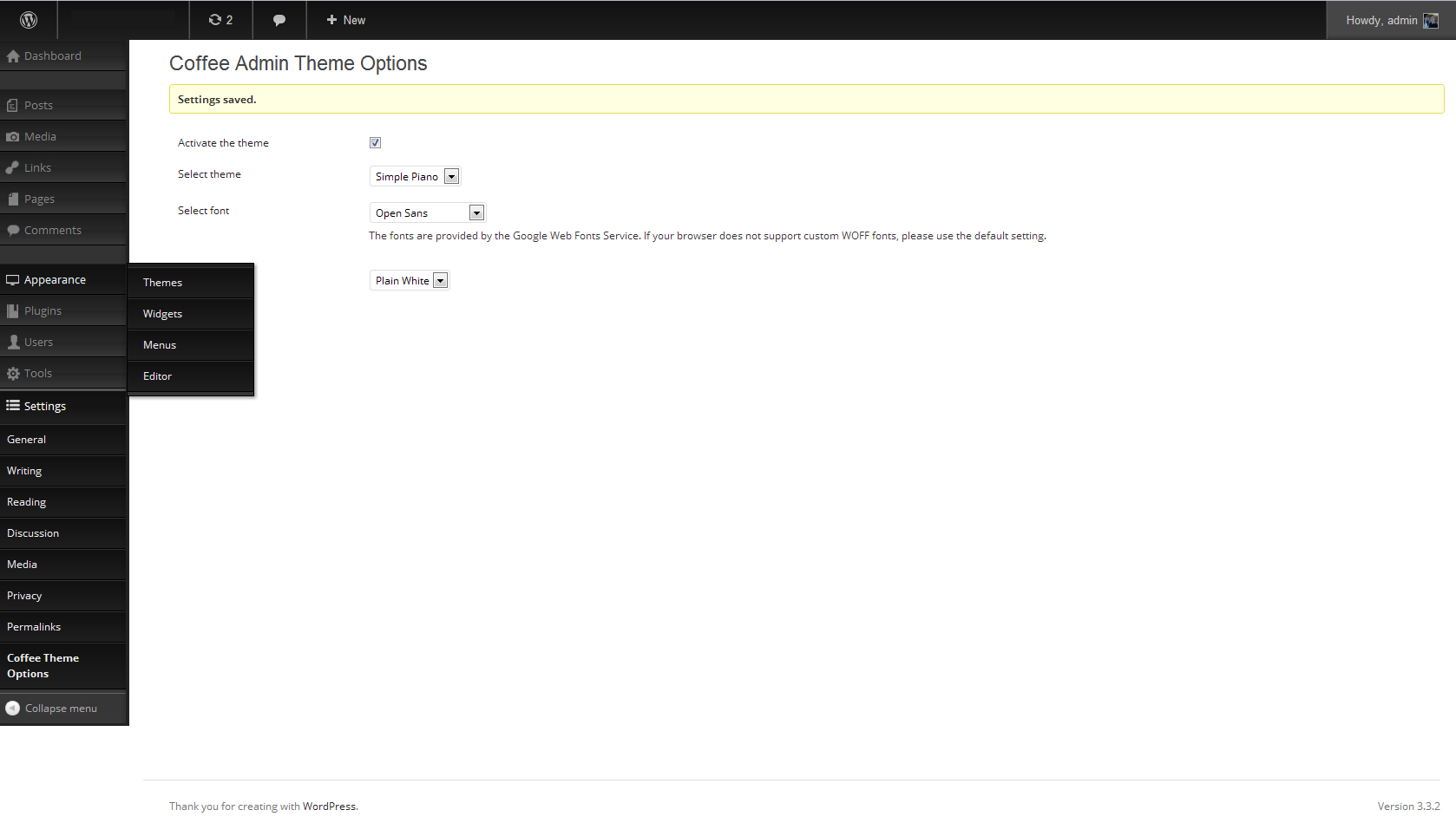Open Media under Settings
Image resolution: width=1456 pixels, height=823 pixels.
tap(23, 565)
